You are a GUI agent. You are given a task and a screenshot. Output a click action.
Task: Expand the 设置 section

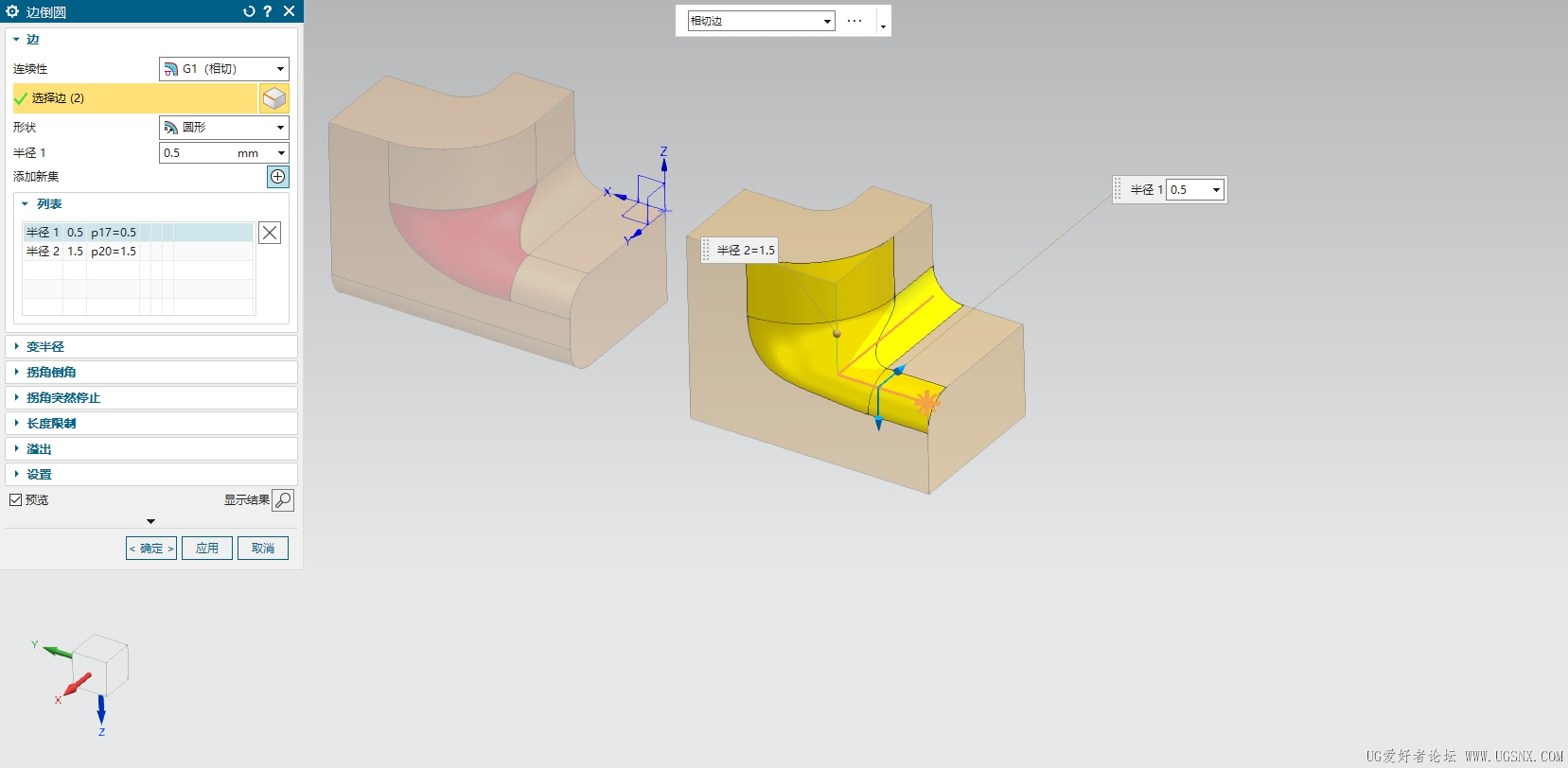point(151,475)
